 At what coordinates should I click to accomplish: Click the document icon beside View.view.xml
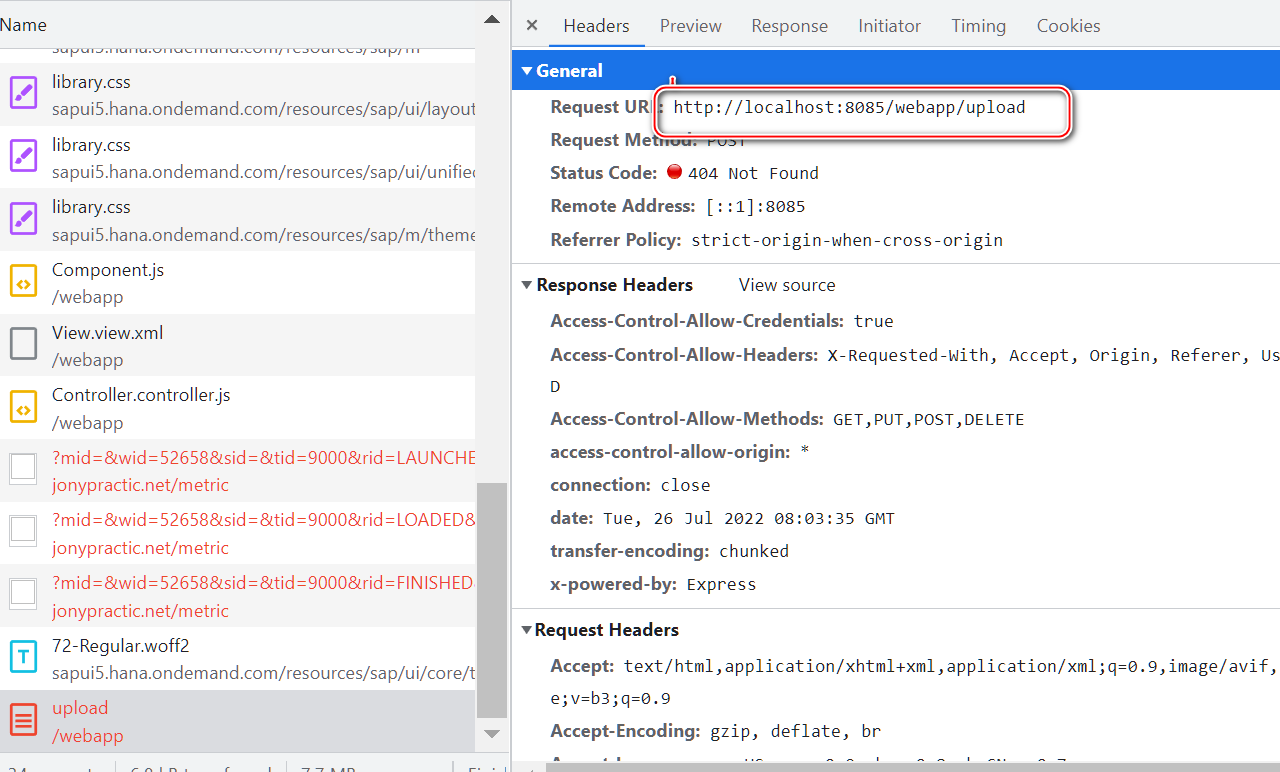coord(23,345)
